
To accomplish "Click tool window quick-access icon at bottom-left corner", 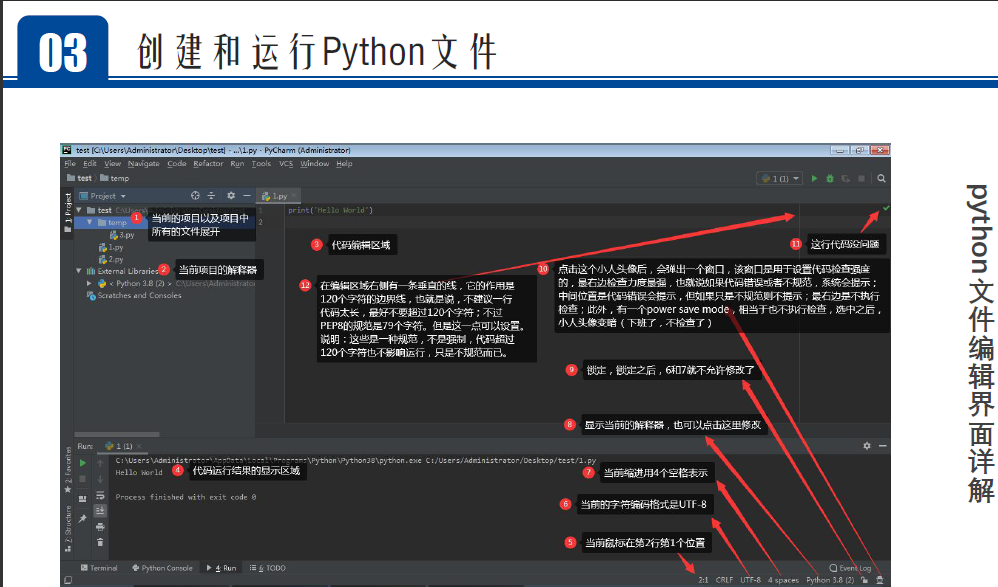I will 68,580.
